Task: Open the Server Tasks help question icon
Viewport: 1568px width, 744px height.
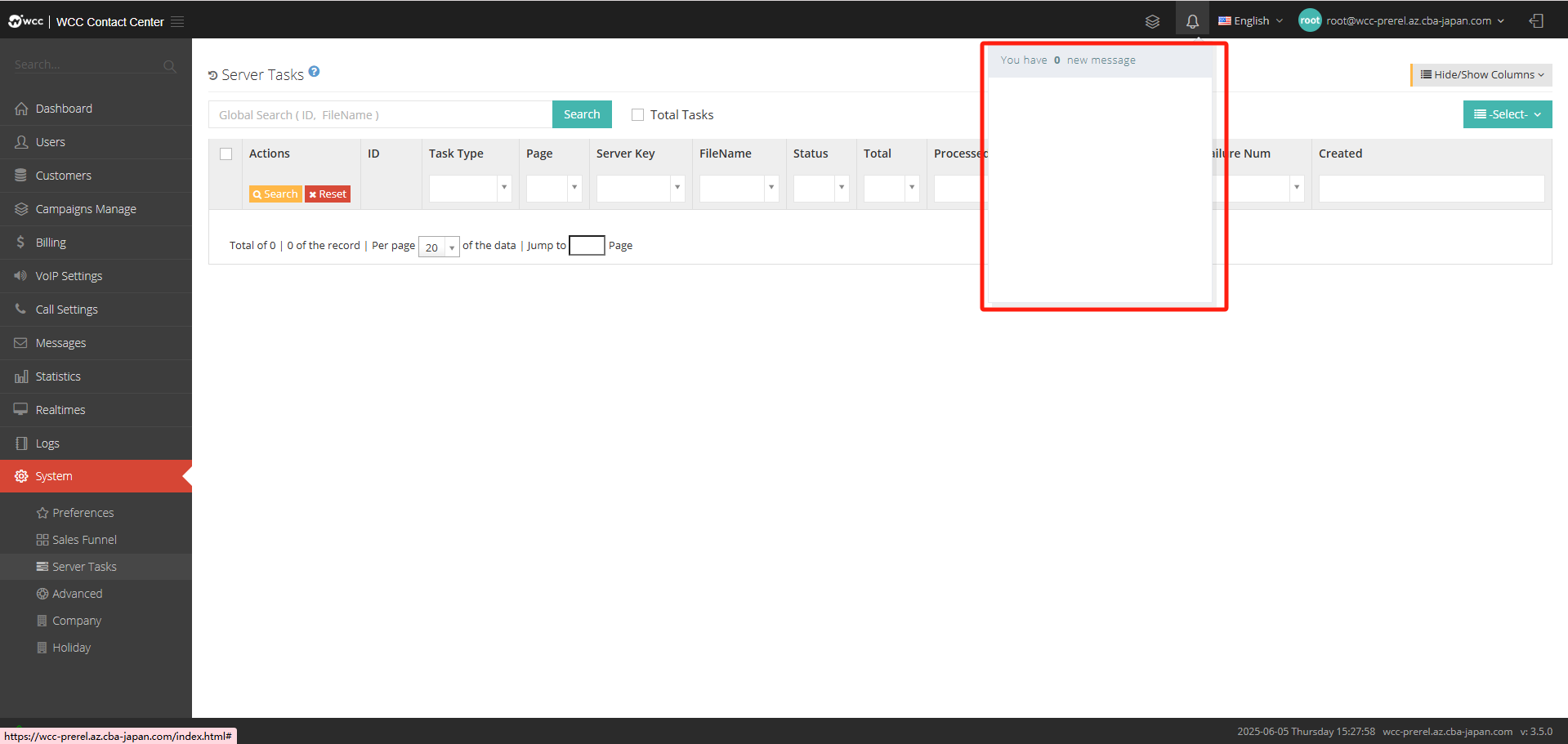Action: [x=314, y=72]
